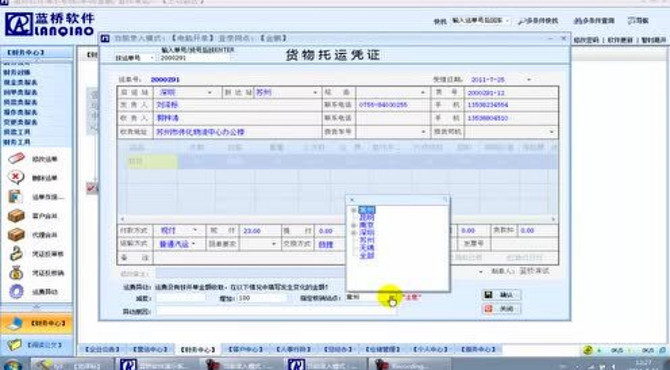Expand the 南京 node in tree popup

[x=354, y=225]
